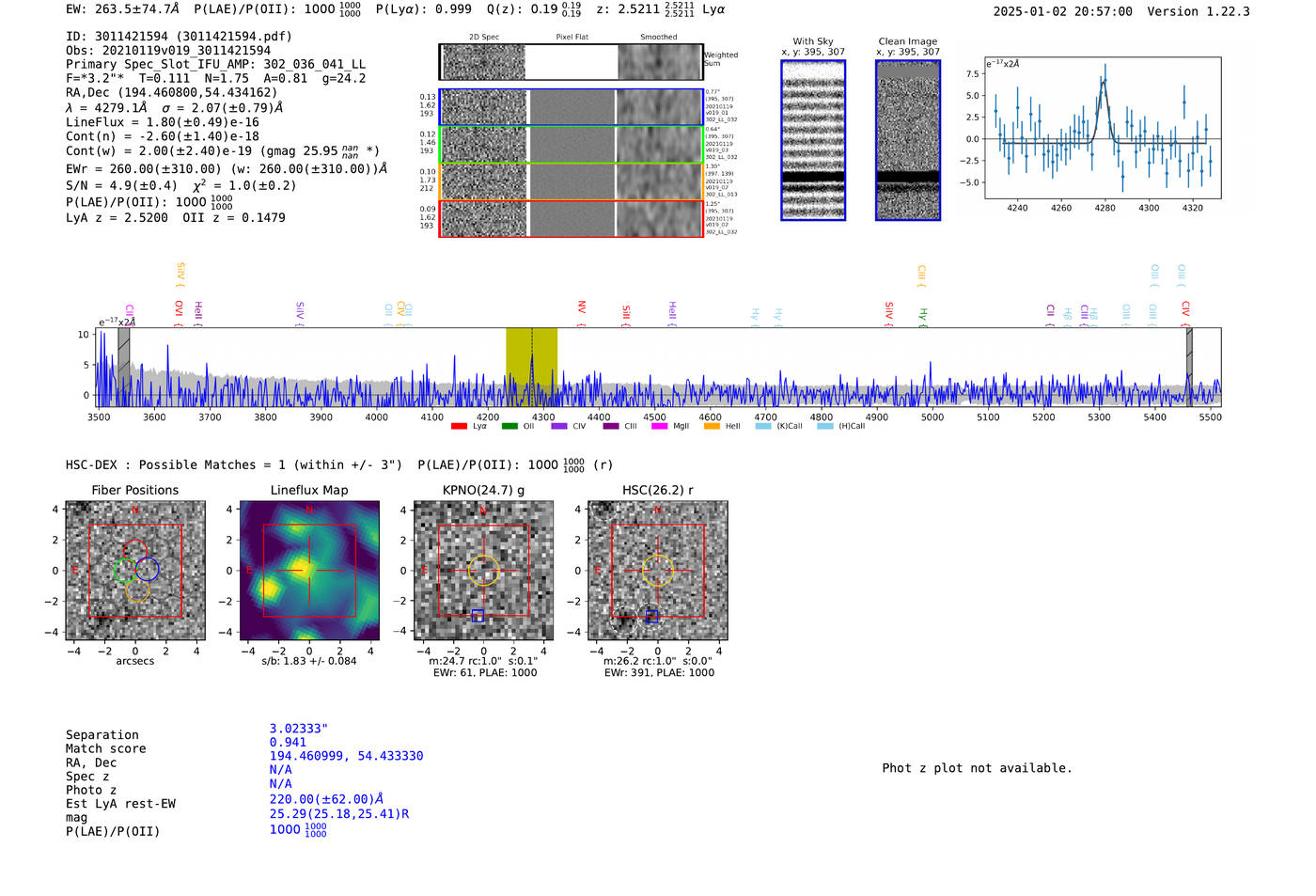
Task: Select the orange-bordered 2D spectrum row
Action: (x=572, y=181)
